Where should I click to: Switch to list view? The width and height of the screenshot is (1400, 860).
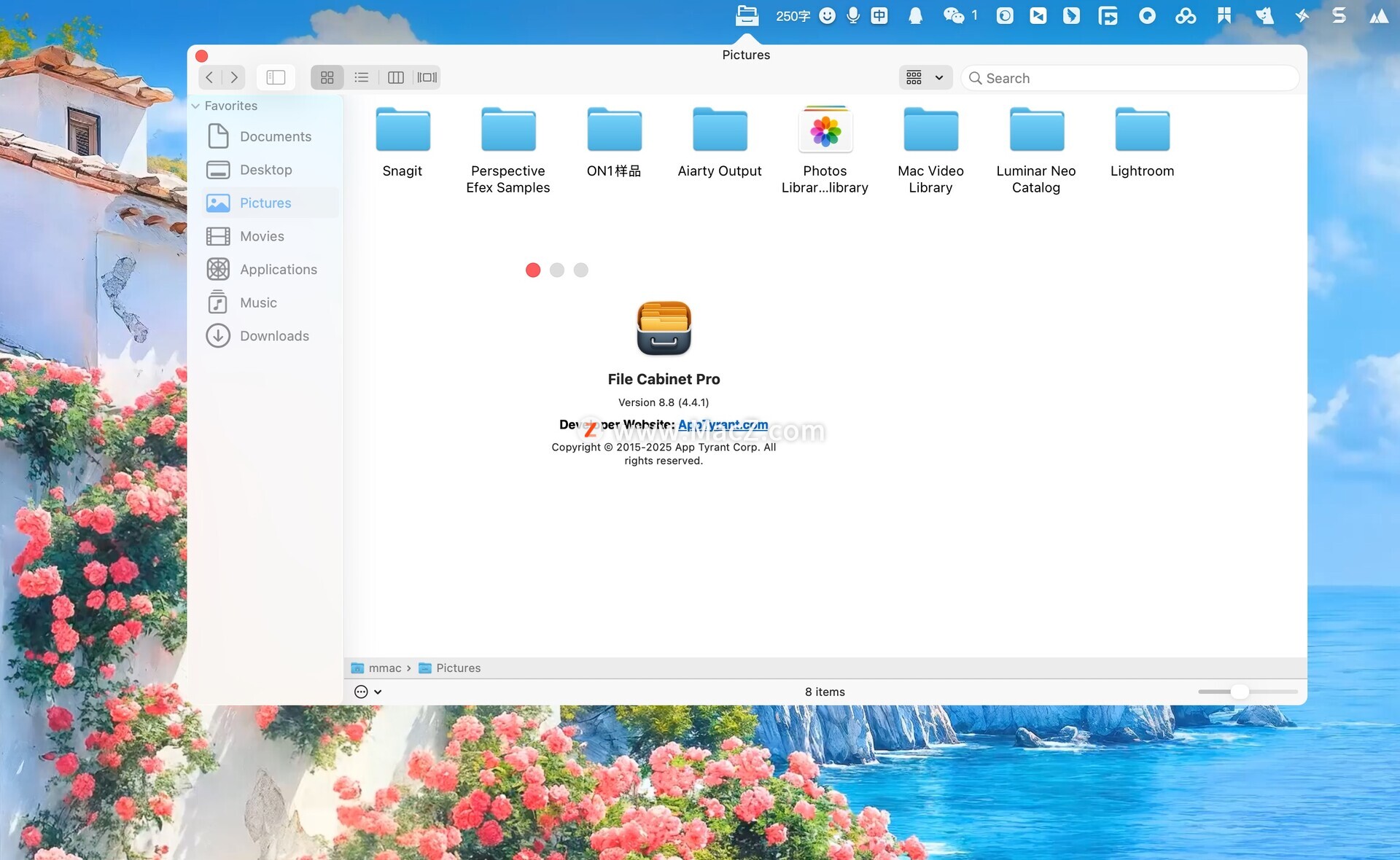(x=362, y=77)
